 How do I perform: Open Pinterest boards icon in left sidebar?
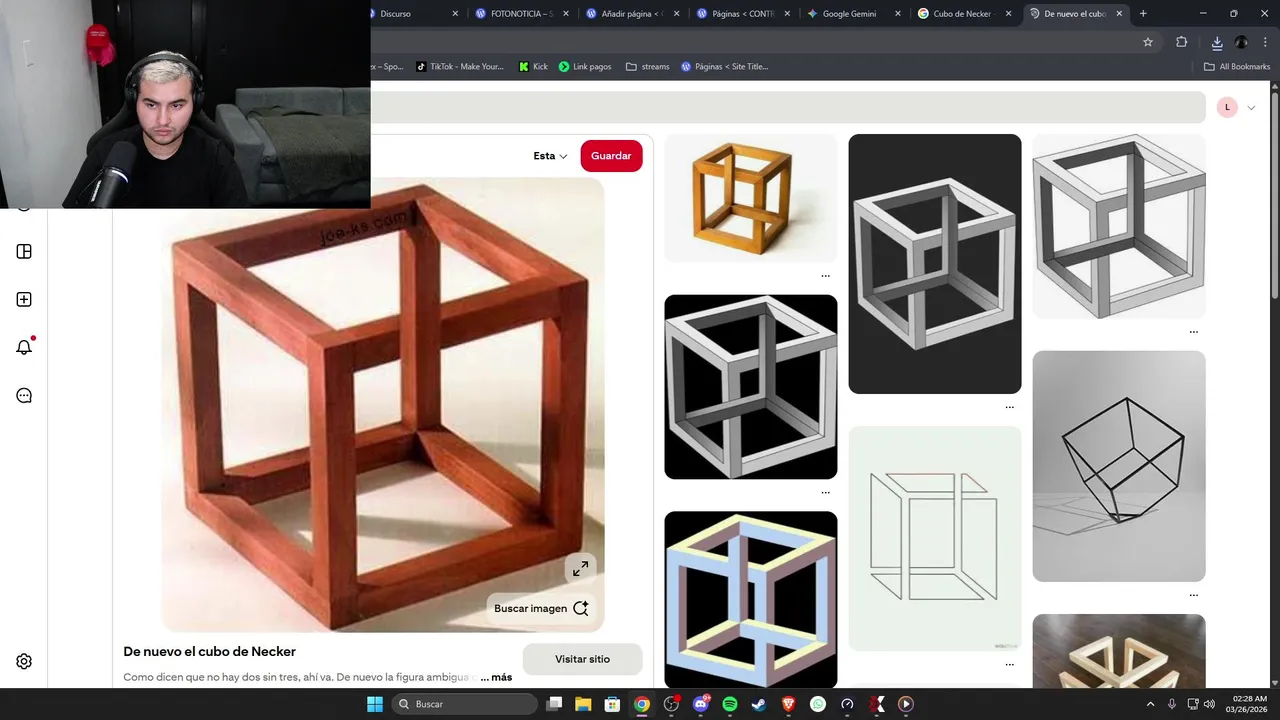(24, 252)
